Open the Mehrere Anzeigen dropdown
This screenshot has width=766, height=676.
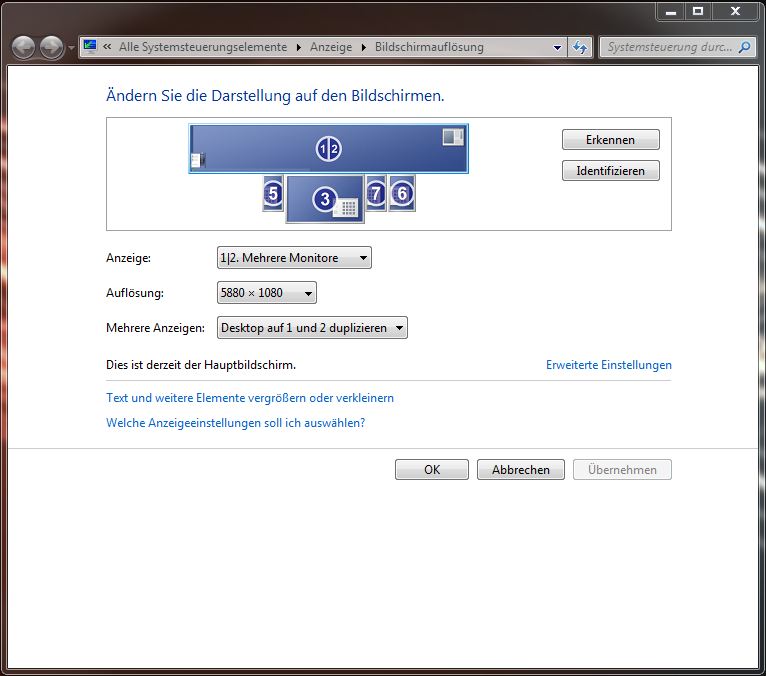point(312,328)
